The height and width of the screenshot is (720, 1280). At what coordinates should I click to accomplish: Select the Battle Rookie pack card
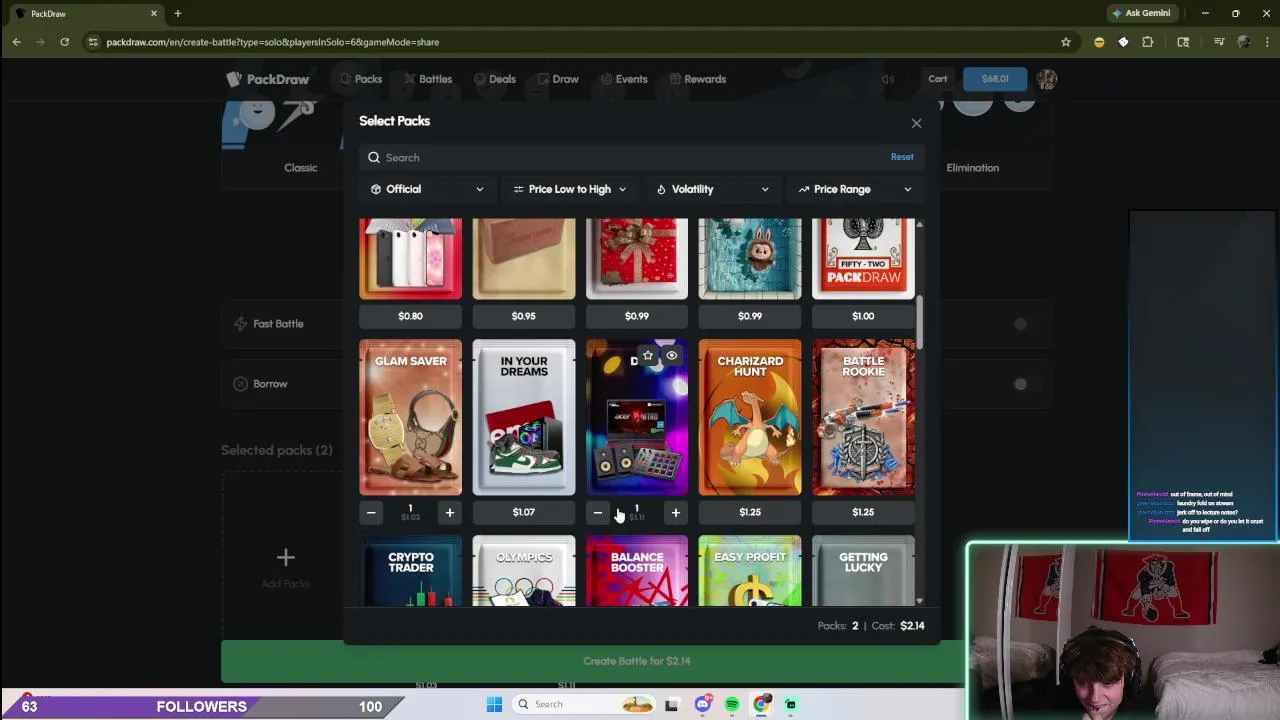(863, 418)
